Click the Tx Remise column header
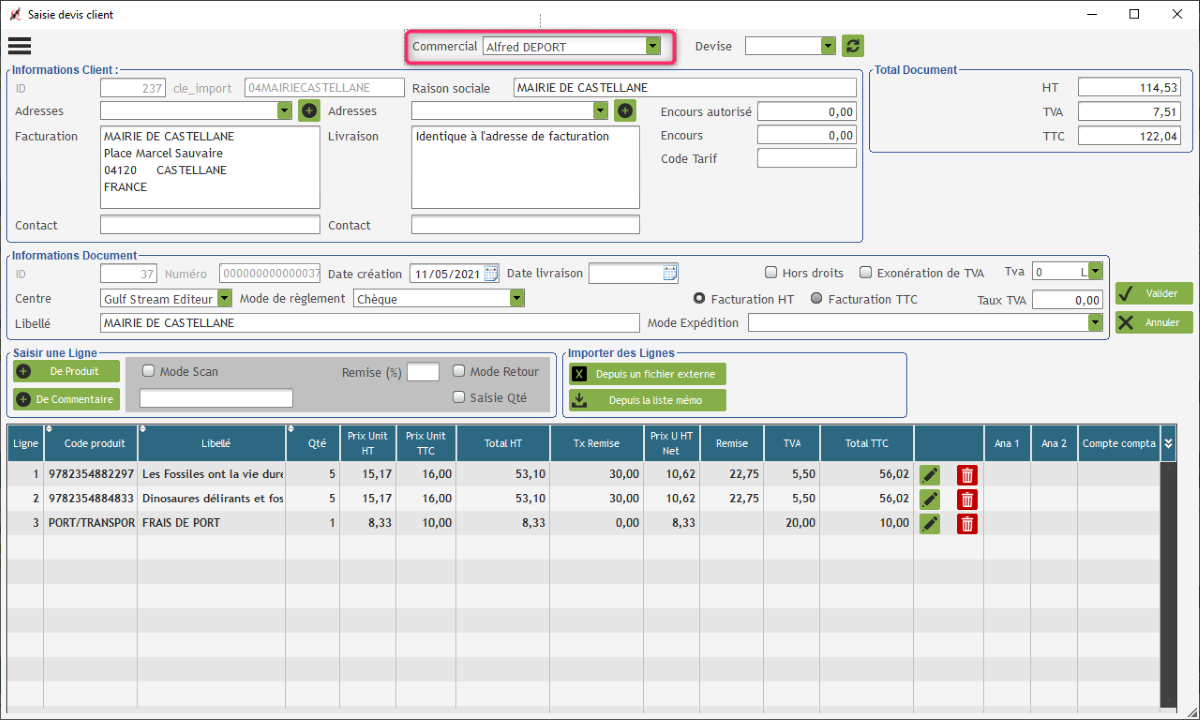Image resolution: width=1200 pixels, height=720 pixels. (x=596, y=443)
